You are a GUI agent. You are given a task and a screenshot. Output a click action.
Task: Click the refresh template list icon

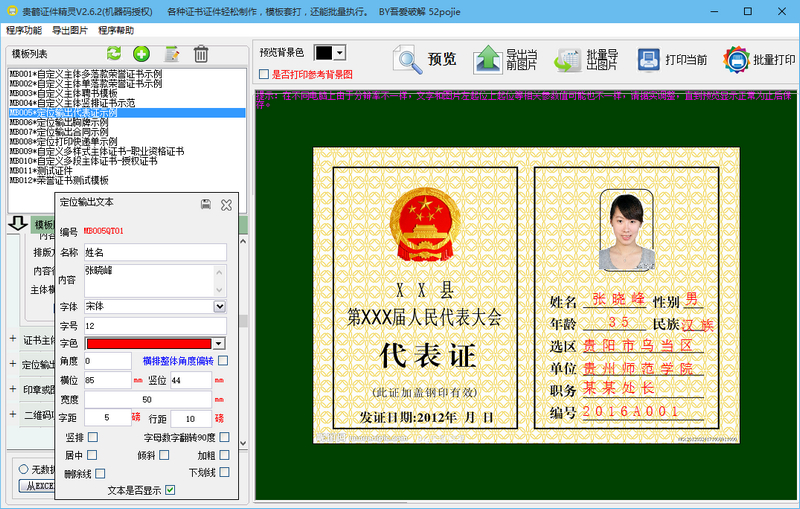pyautogui.click(x=114, y=54)
